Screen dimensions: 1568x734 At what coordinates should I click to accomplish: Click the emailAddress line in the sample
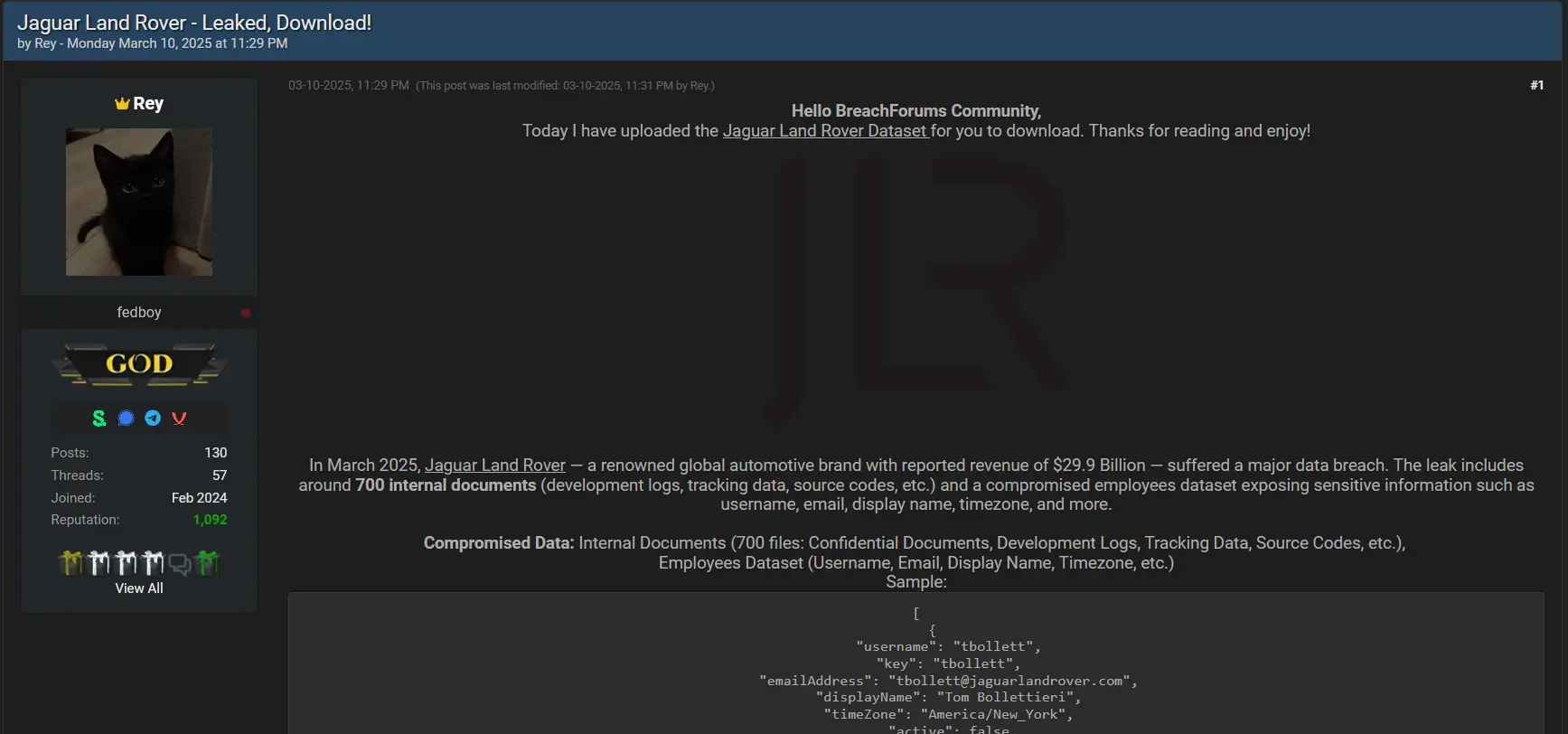(949, 681)
